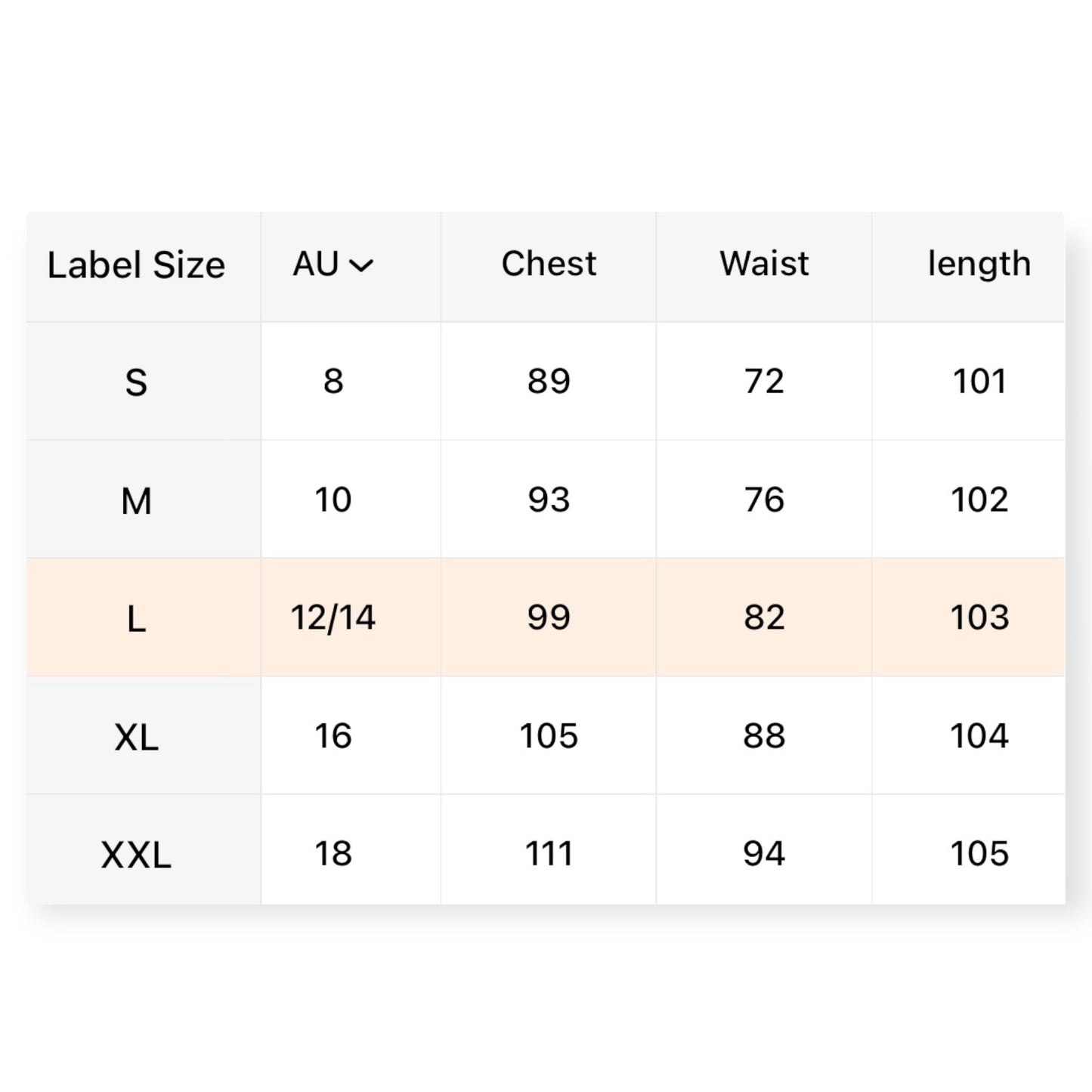Click length value 101 for size S

979,381
